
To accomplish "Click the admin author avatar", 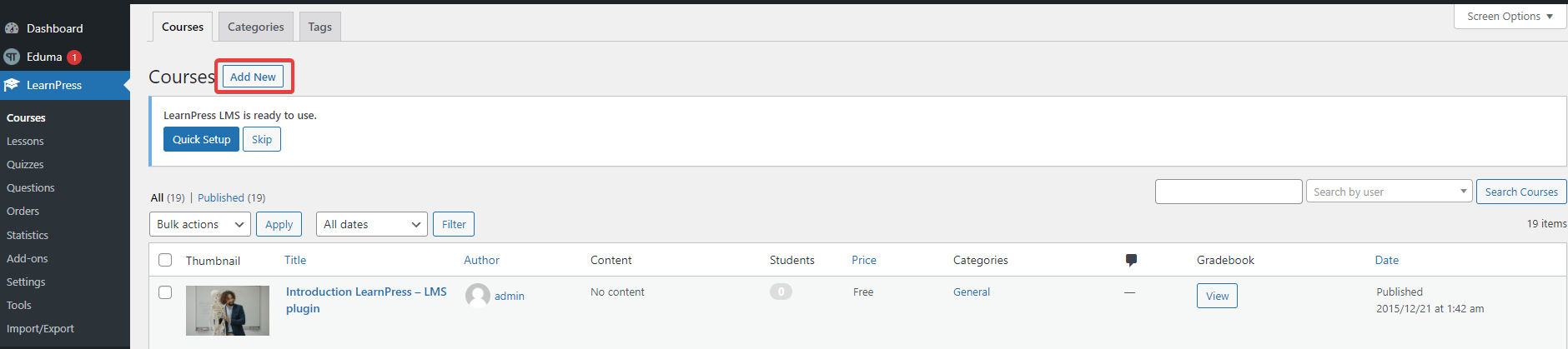I will coord(478,296).
